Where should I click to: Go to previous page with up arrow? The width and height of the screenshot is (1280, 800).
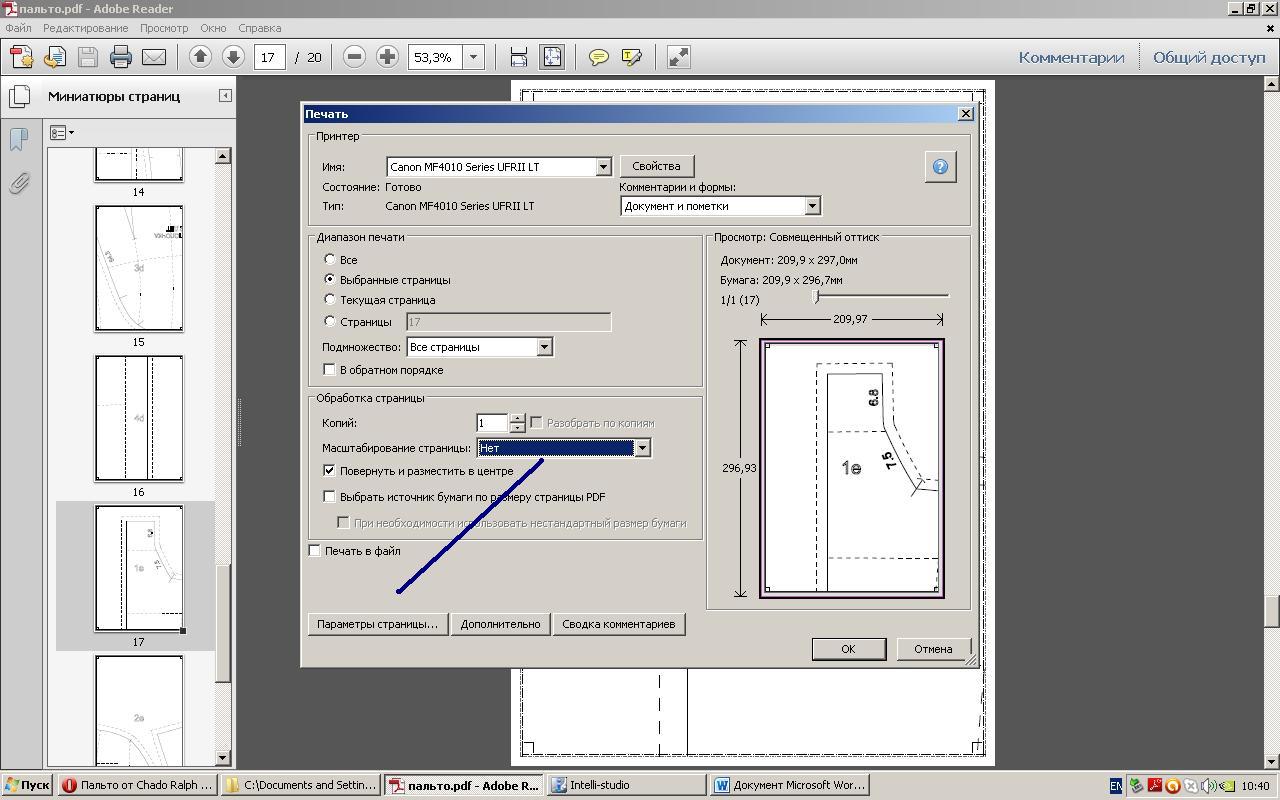[x=200, y=57]
